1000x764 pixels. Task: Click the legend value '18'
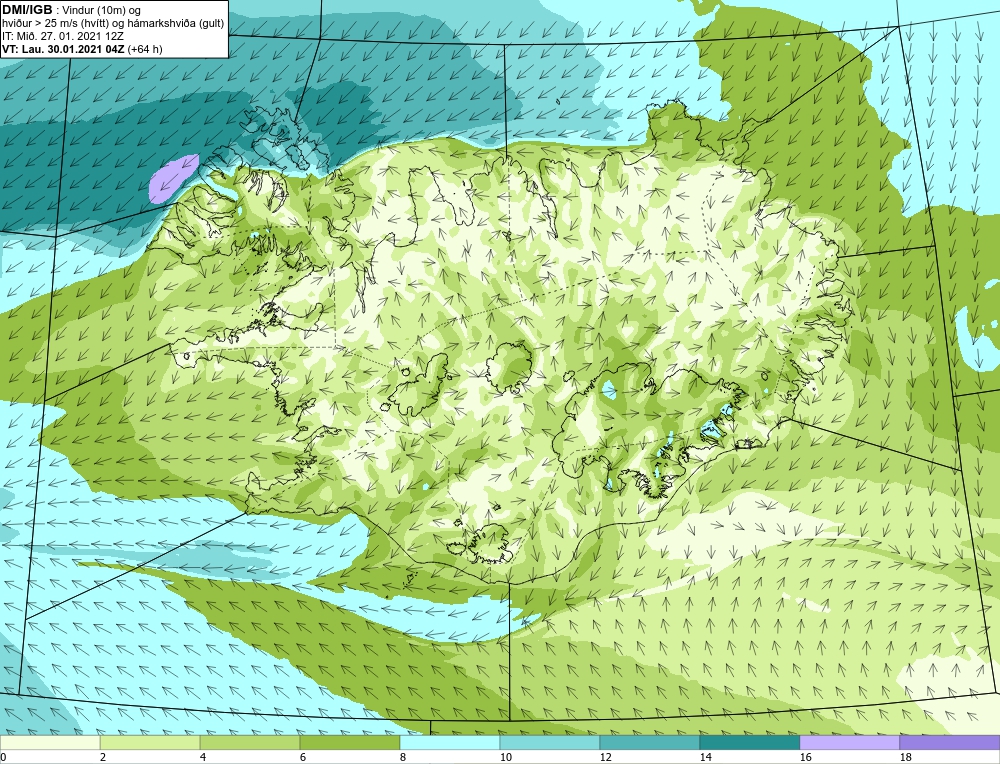[905, 757]
